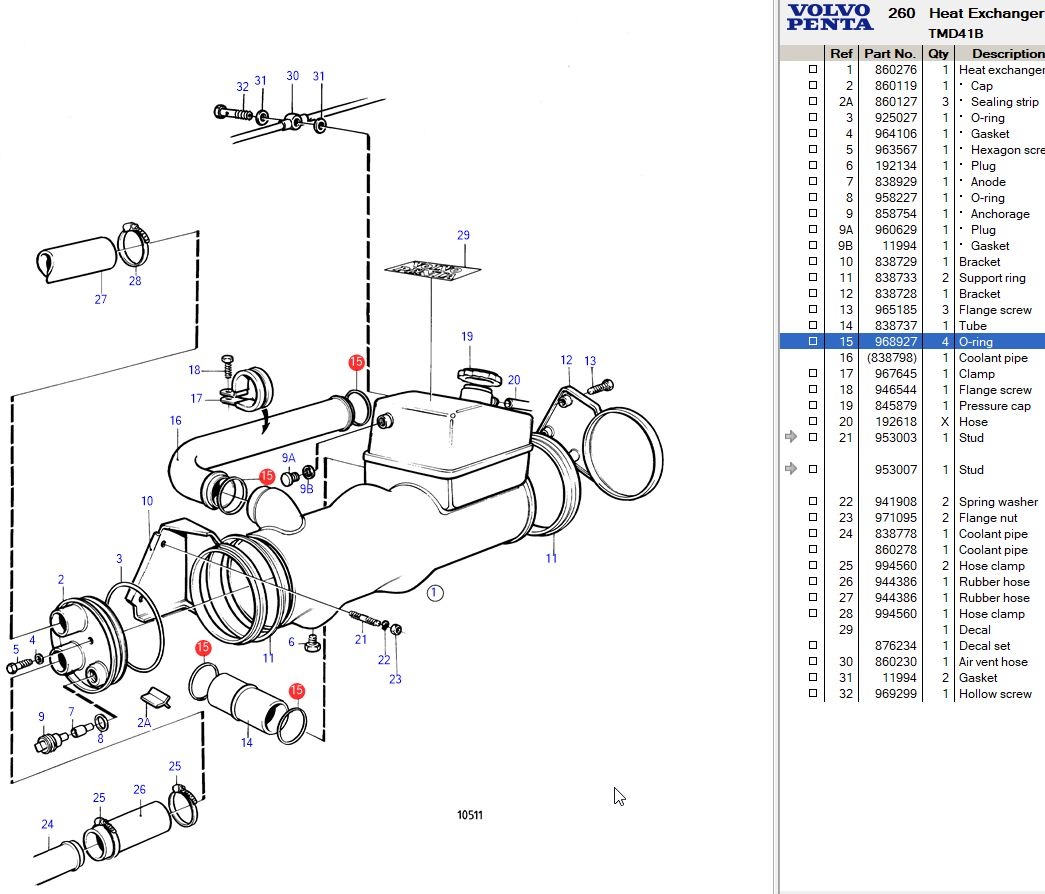Click callout 17 clamp label

[196, 399]
